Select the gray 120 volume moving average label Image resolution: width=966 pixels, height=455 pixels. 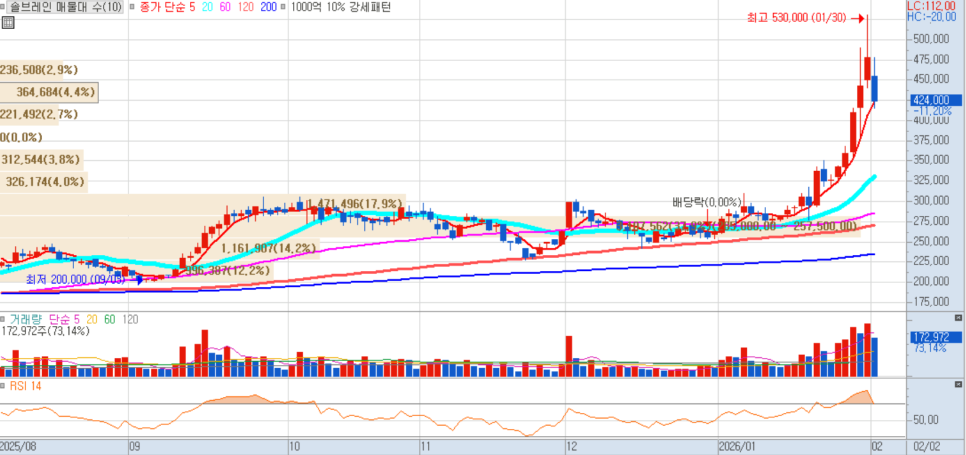click(129, 320)
